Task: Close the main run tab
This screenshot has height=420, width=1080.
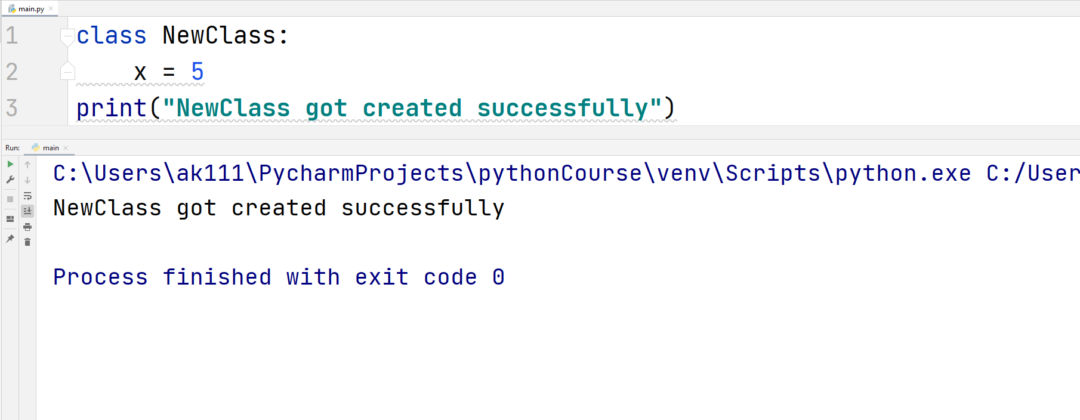Action: (68, 147)
